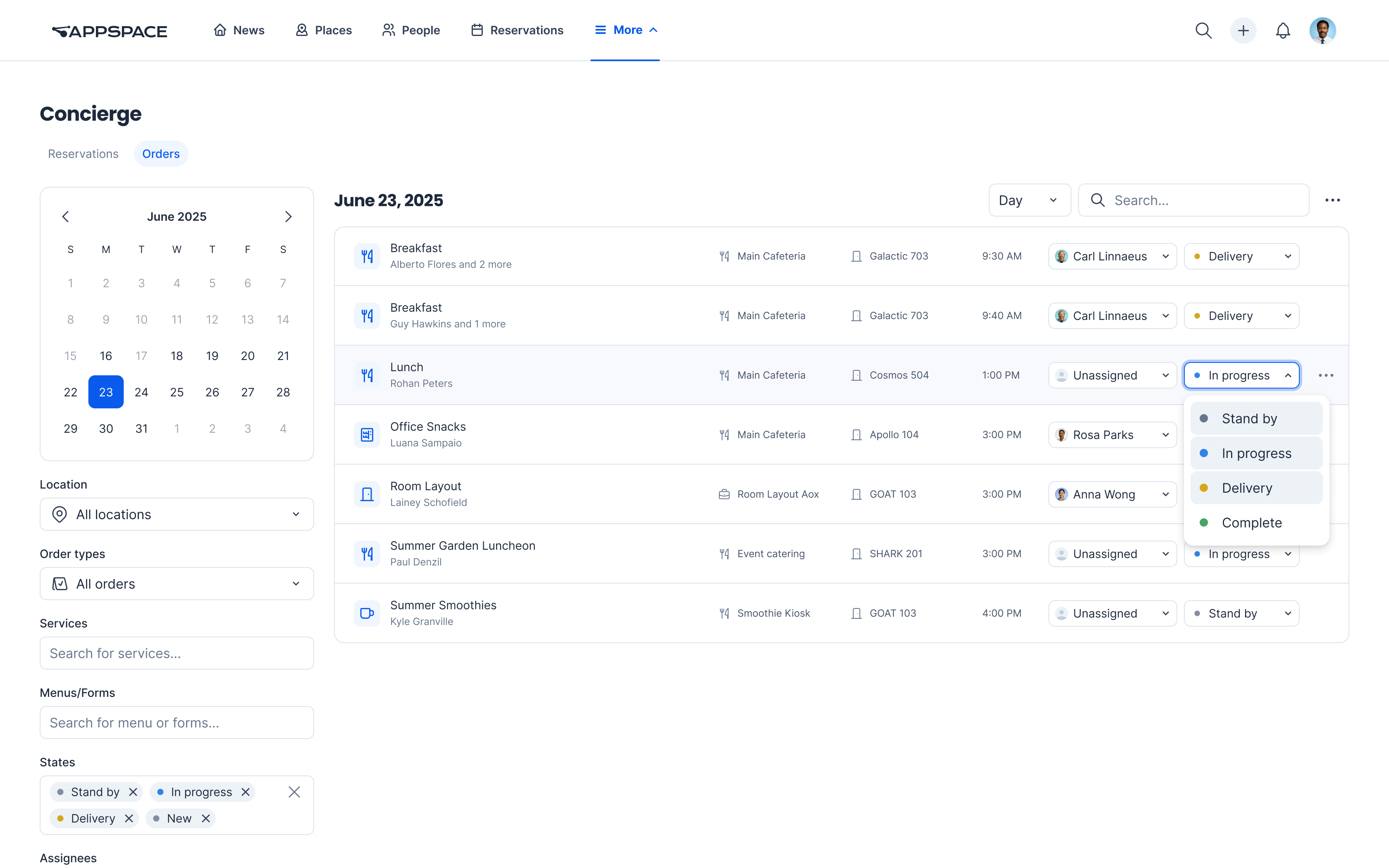Click the Search for services field
The width and height of the screenshot is (1389, 868).
[x=177, y=653]
